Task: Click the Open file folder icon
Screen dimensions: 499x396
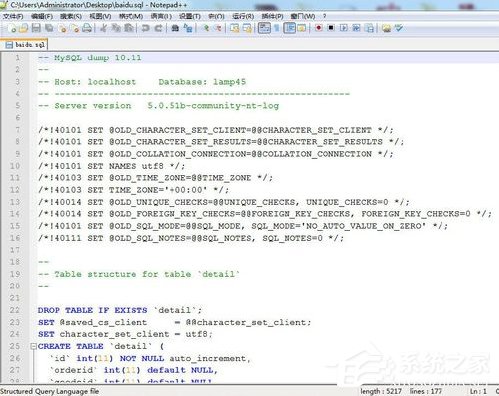Action: pos(23,29)
